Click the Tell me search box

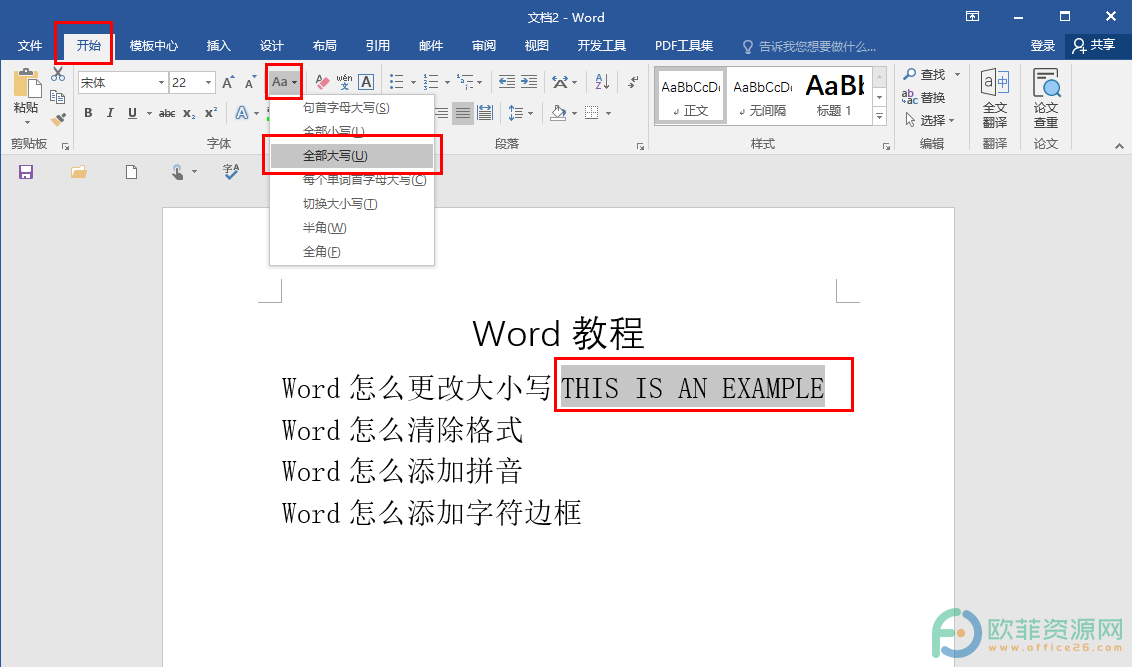[810, 46]
